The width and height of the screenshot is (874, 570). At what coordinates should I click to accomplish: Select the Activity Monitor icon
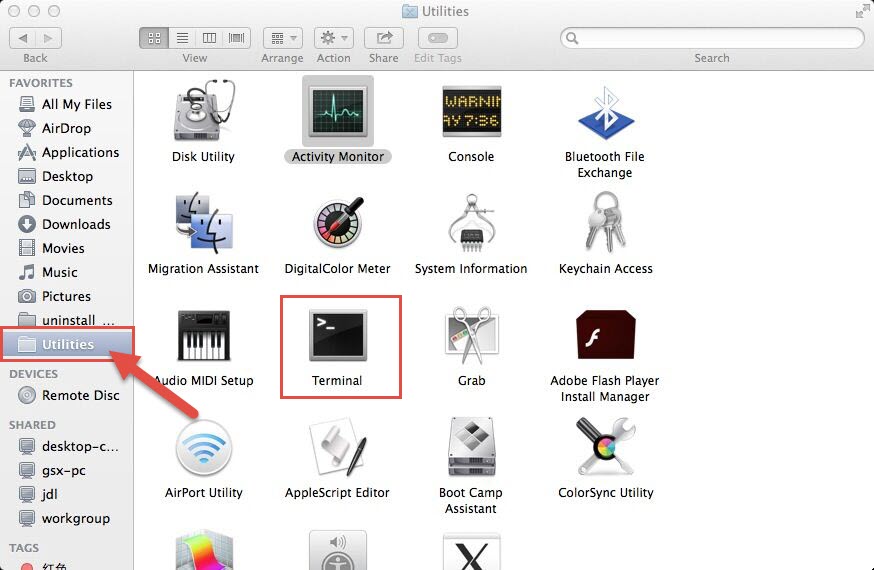338,111
